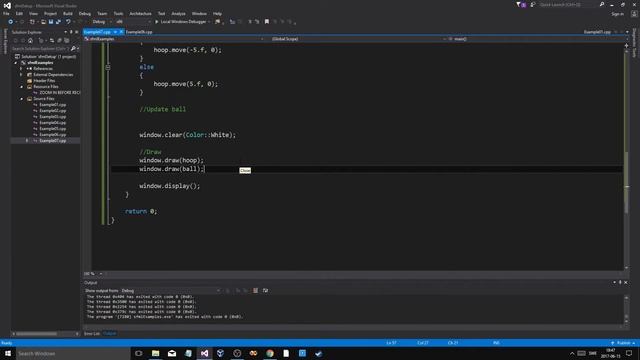The width and height of the screenshot is (640, 360).
Task: Switch to the Example06.cpp tab
Action: [x=139, y=32]
